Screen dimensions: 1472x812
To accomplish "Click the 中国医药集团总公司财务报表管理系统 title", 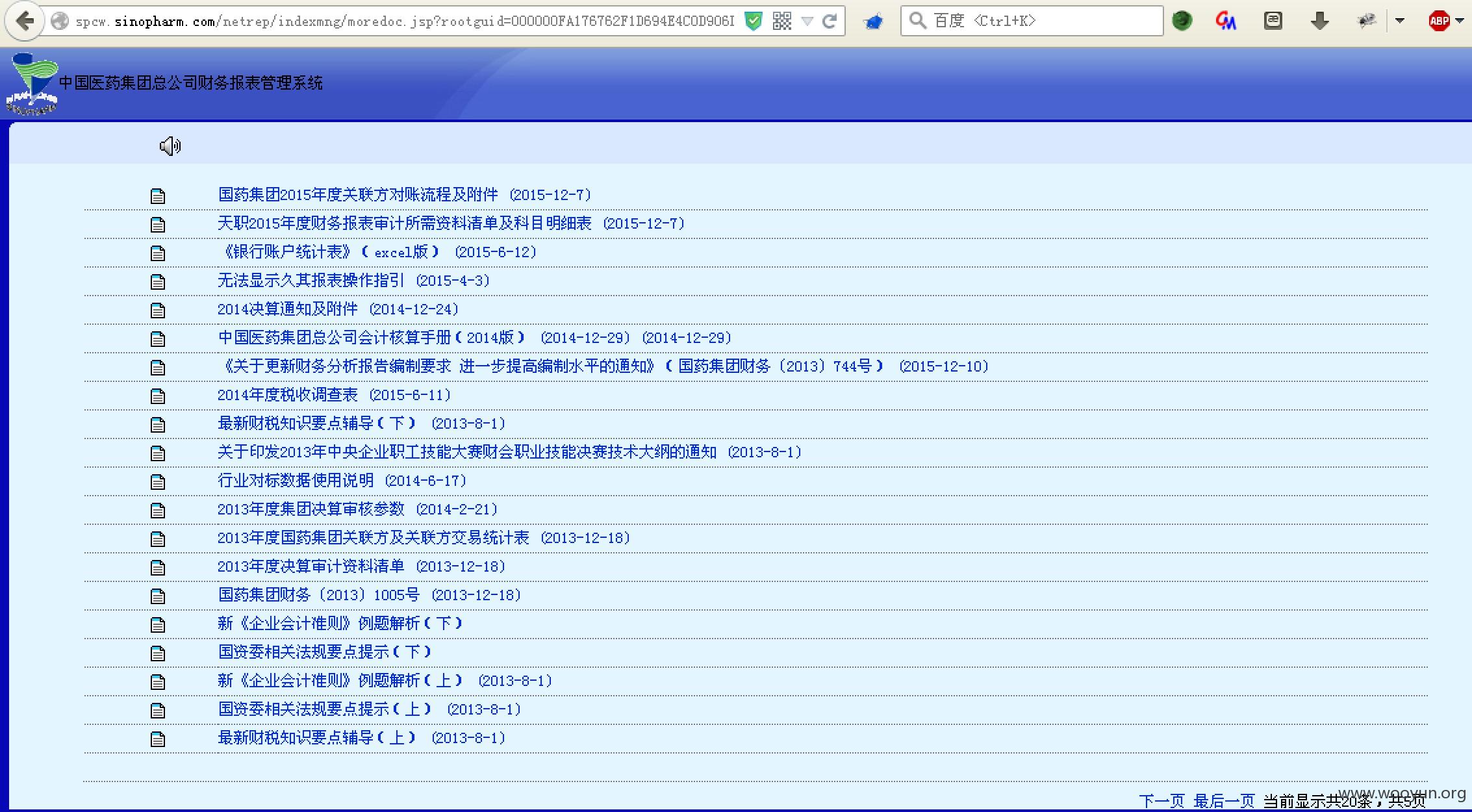I will click(191, 82).
